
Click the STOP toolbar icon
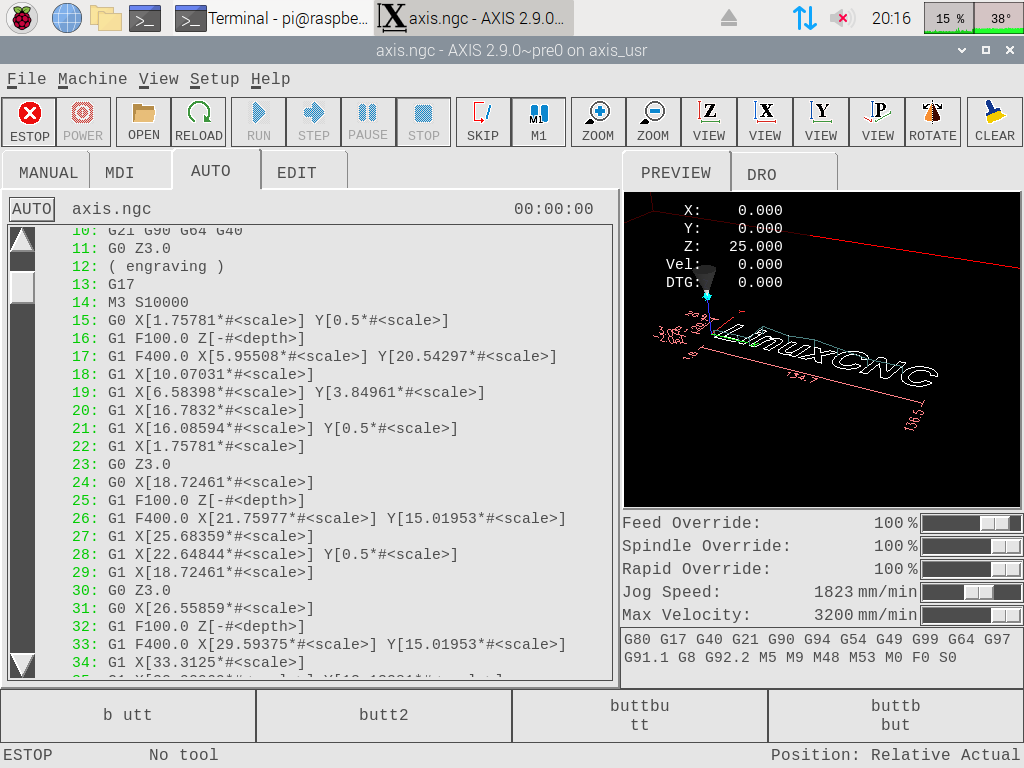[423, 122]
